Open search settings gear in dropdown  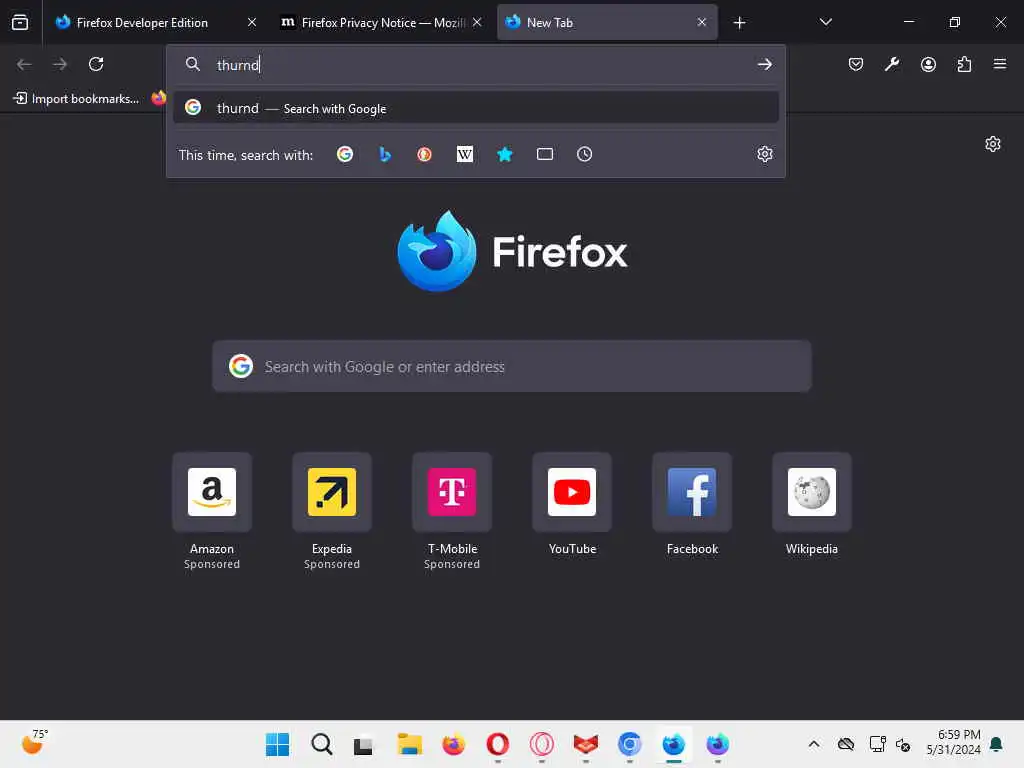pos(765,154)
